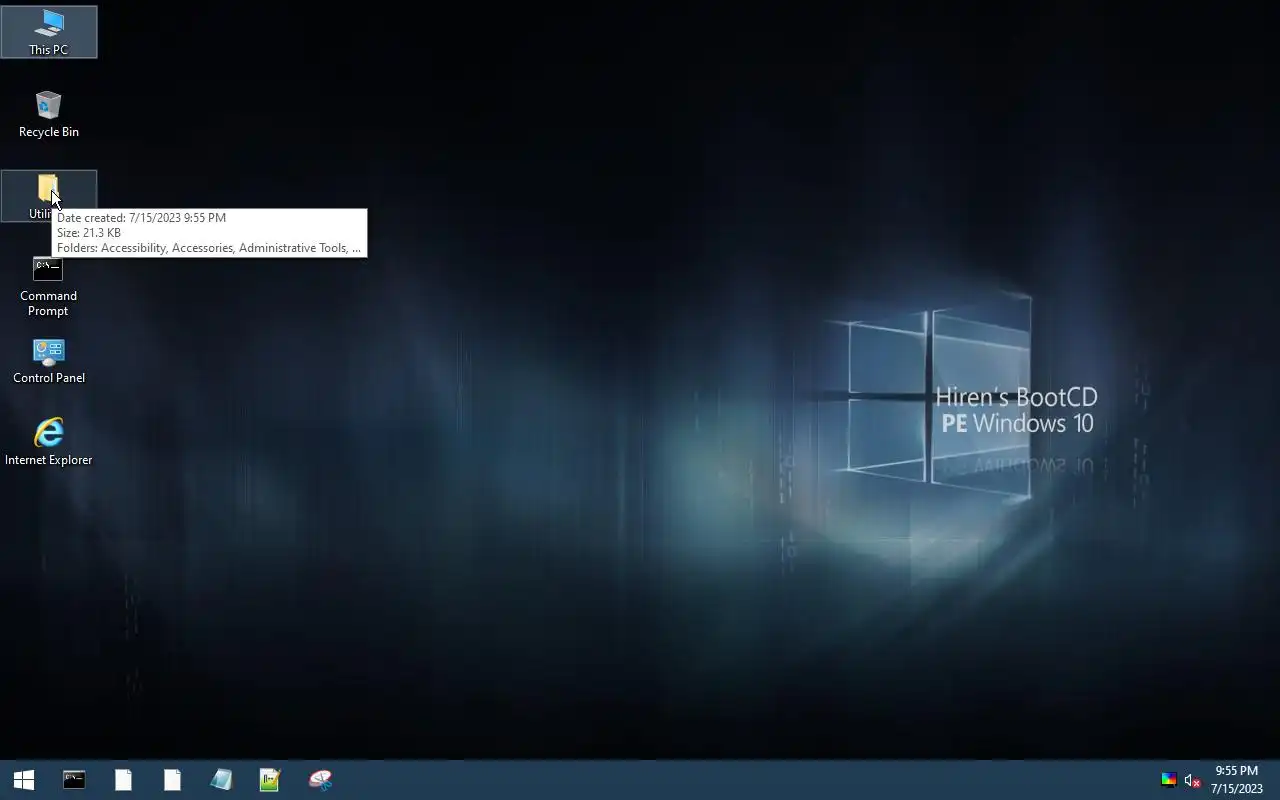
Task: Open the green notepad with pencil icon
Action: tap(270, 780)
